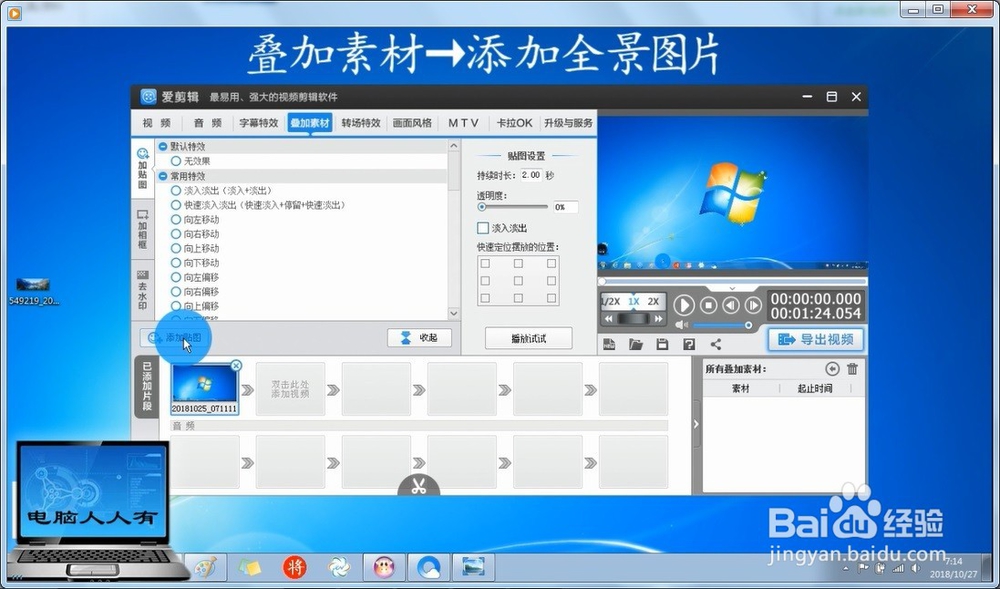Switch to the 视频 tab
Viewport: 1000px width, 589px height.
coord(156,123)
